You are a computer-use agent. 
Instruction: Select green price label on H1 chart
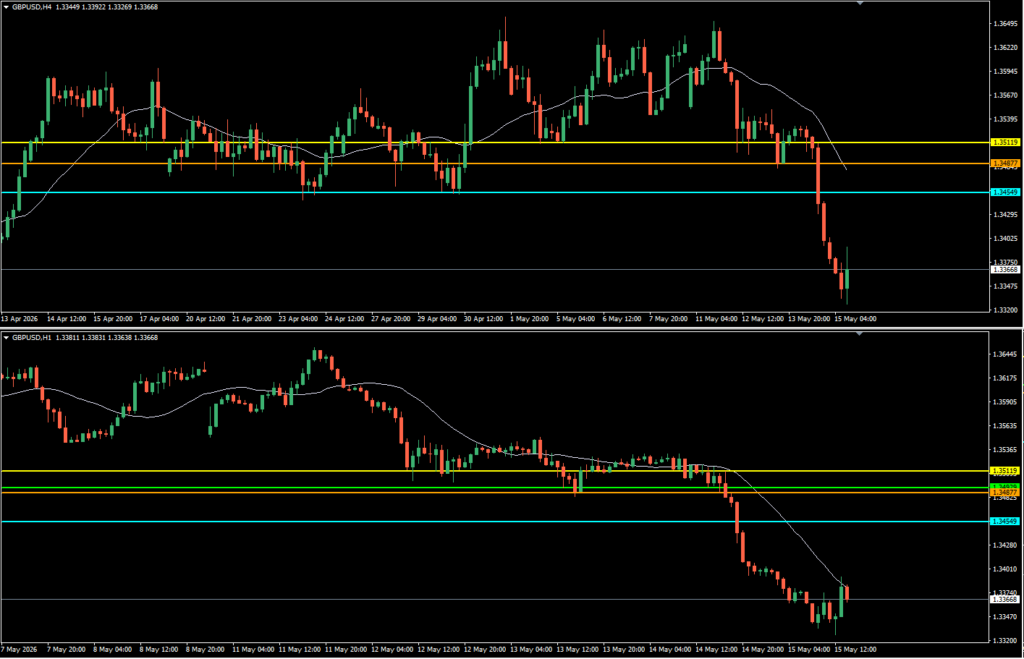pos(1006,487)
